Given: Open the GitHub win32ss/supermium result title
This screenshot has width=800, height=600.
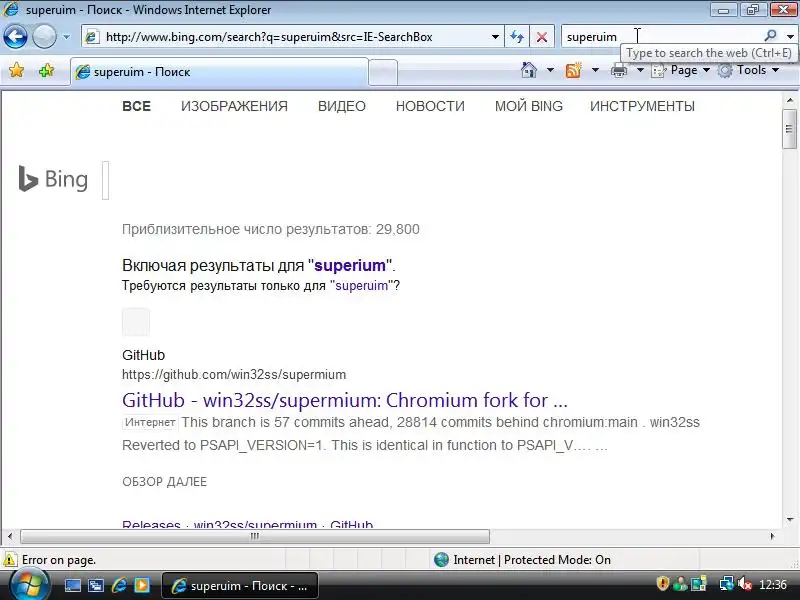Looking at the screenshot, I should coord(345,401).
